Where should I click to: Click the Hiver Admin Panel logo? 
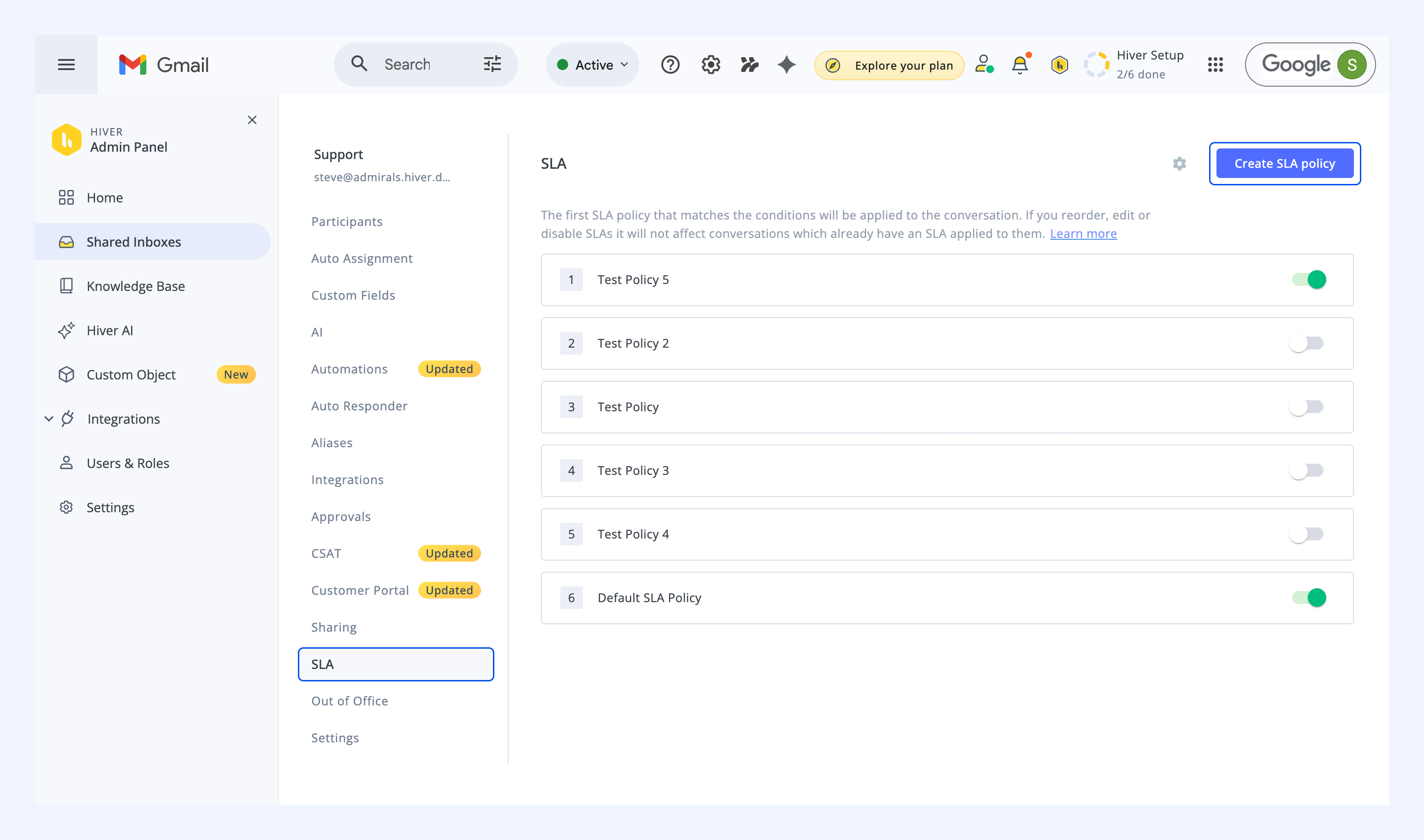tap(67, 139)
